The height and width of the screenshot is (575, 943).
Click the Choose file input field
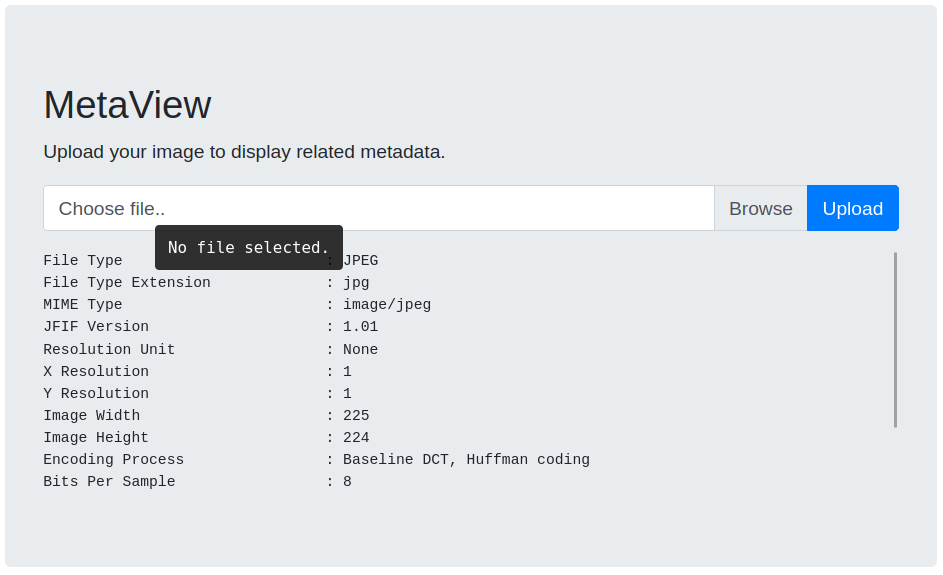pyautogui.click(x=378, y=208)
